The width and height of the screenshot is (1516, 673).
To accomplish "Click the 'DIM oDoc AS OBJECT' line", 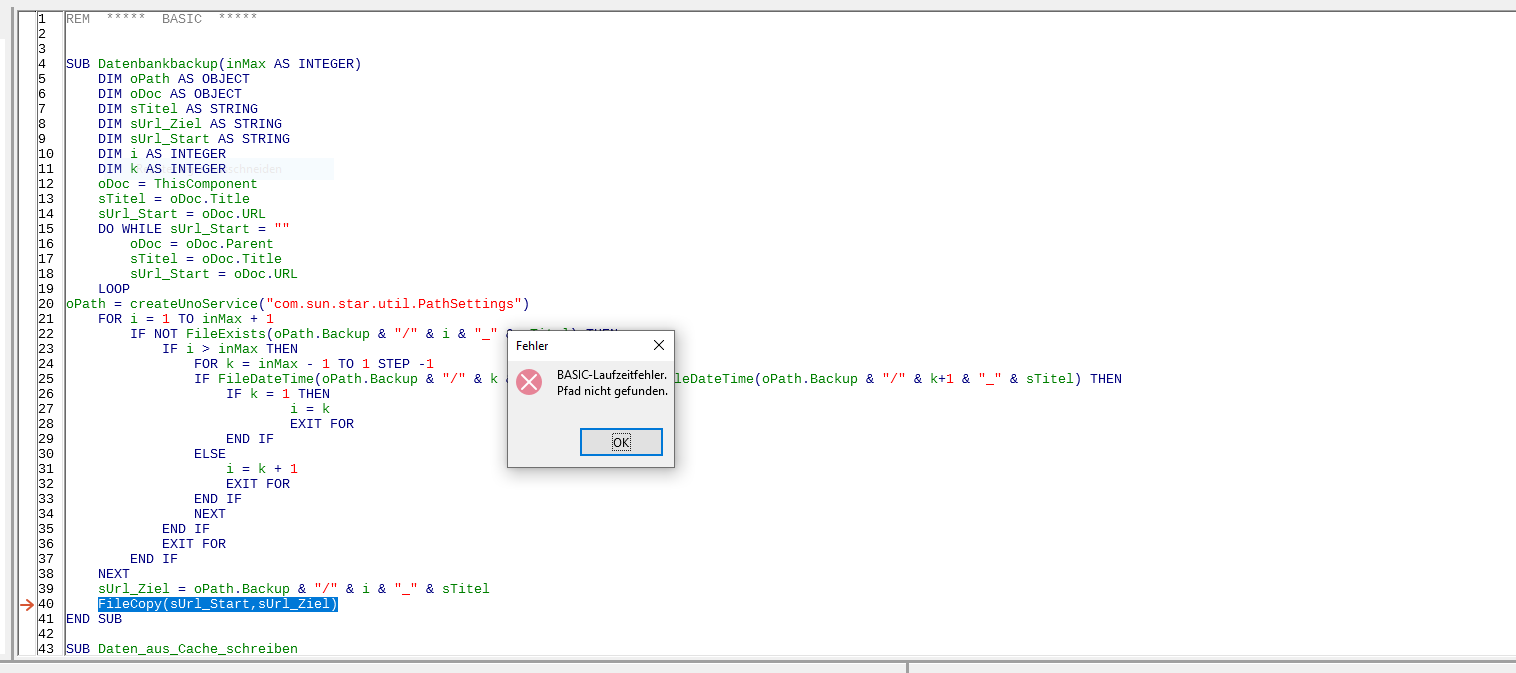I will [x=170, y=94].
